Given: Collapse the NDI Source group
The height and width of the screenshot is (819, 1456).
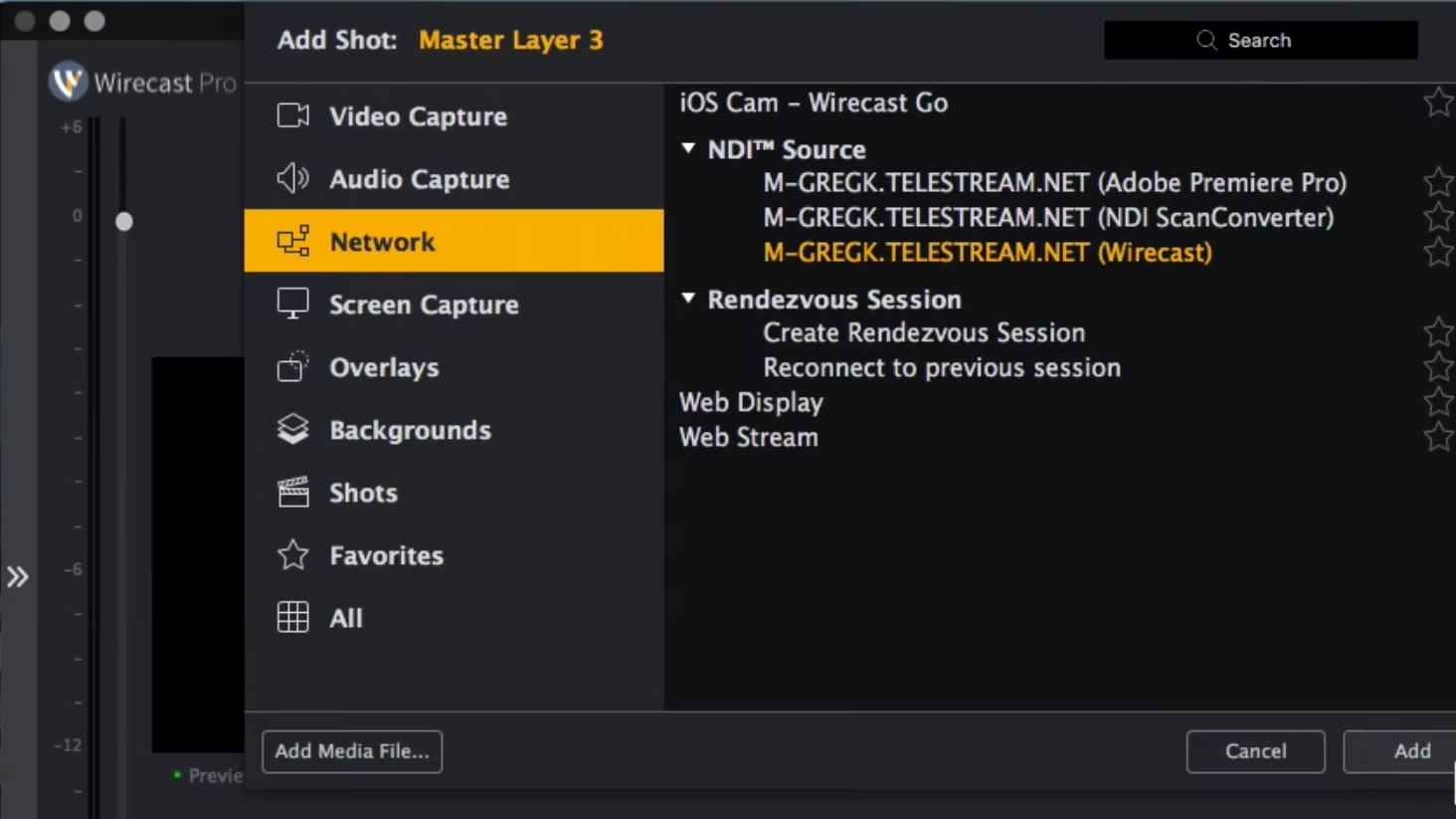Looking at the screenshot, I should (x=688, y=148).
